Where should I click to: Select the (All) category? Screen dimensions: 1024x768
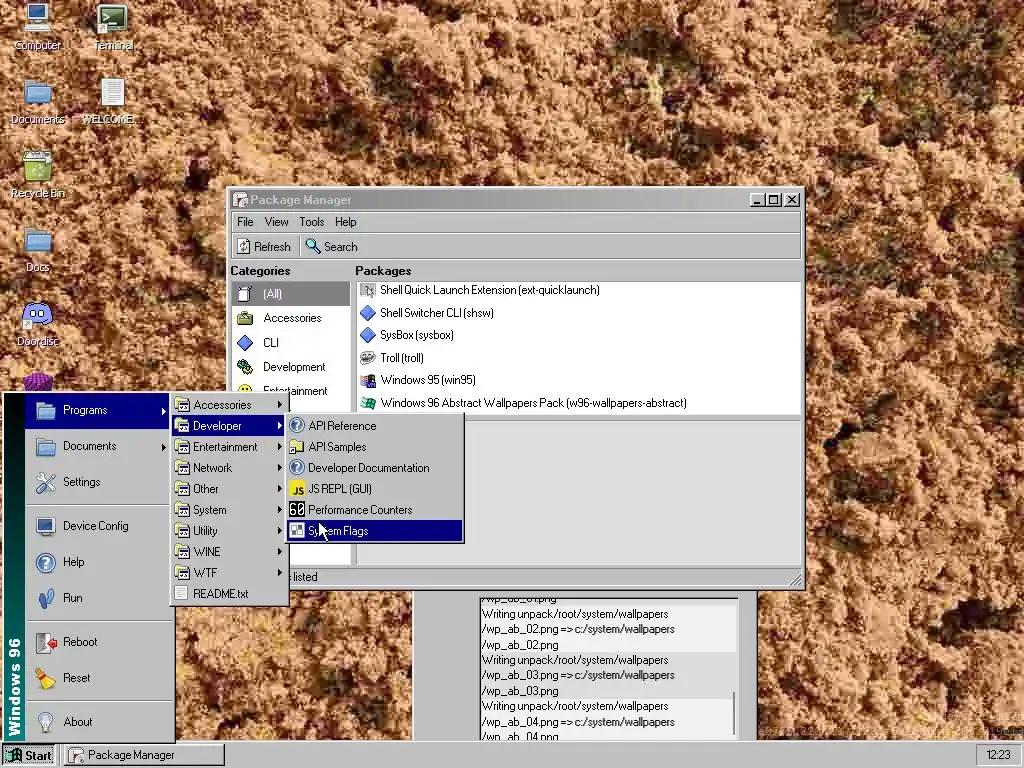click(291, 294)
